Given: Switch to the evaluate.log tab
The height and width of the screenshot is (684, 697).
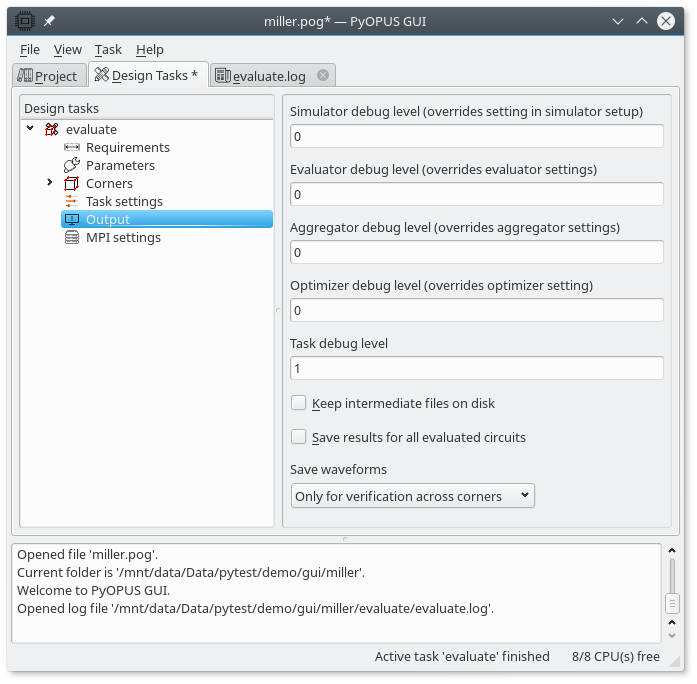Looking at the screenshot, I should tap(262, 76).
